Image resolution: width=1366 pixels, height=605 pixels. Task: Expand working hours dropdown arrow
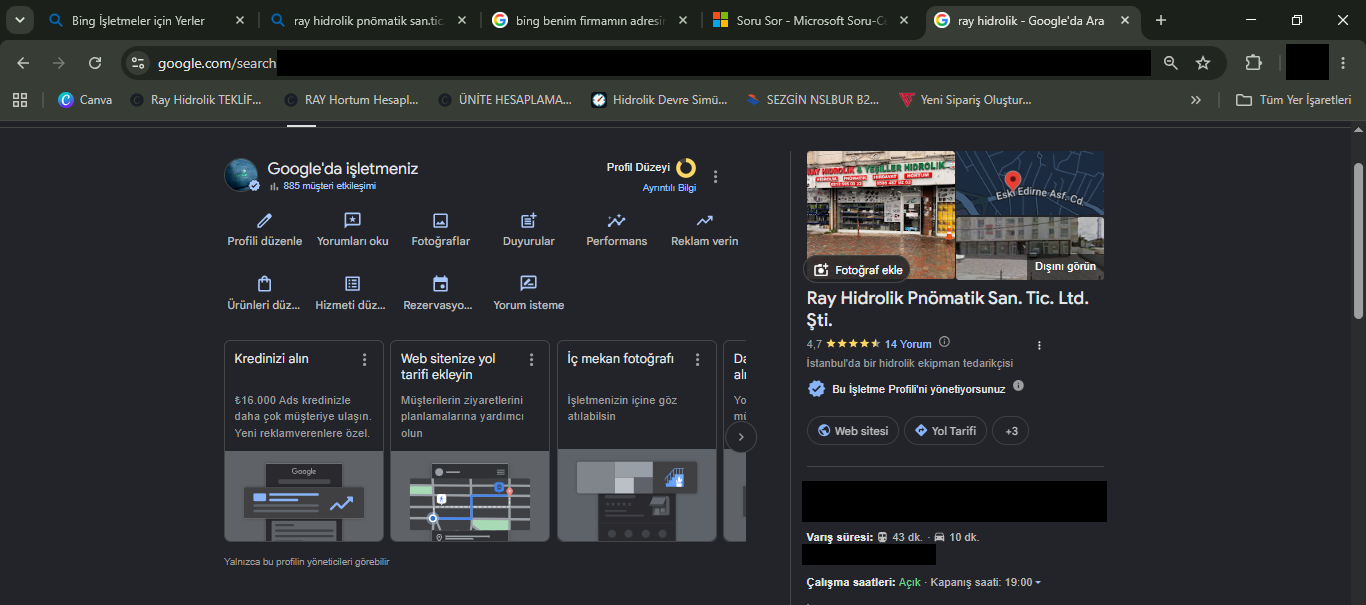pyautogui.click(x=1037, y=583)
